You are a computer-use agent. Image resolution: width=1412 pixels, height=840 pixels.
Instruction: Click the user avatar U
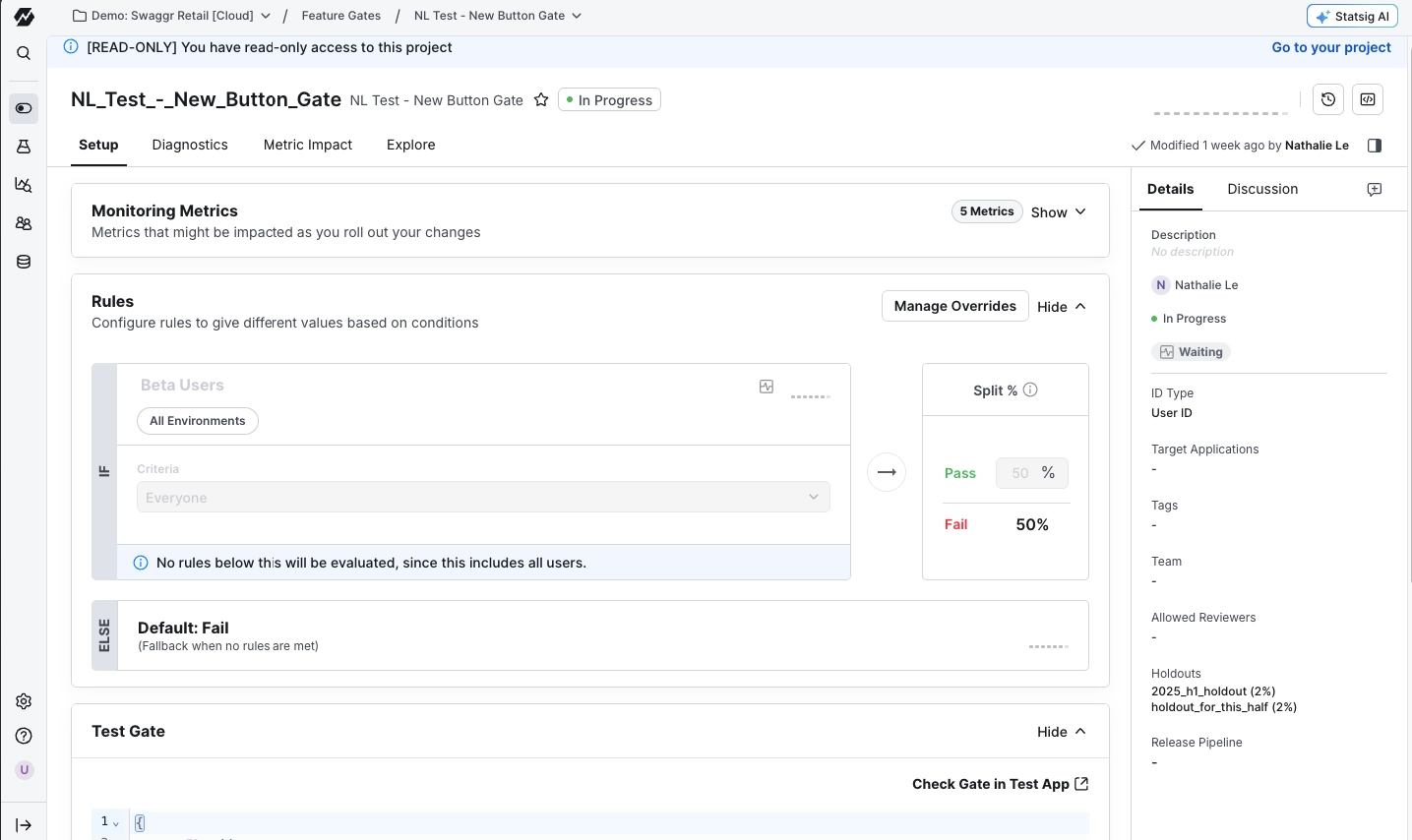pyautogui.click(x=25, y=770)
